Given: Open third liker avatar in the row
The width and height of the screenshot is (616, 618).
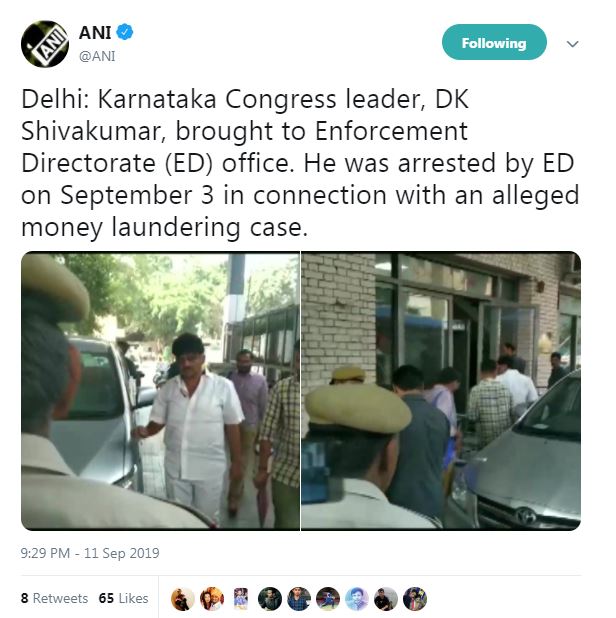Looking at the screenshot, I should click(241, 599).
